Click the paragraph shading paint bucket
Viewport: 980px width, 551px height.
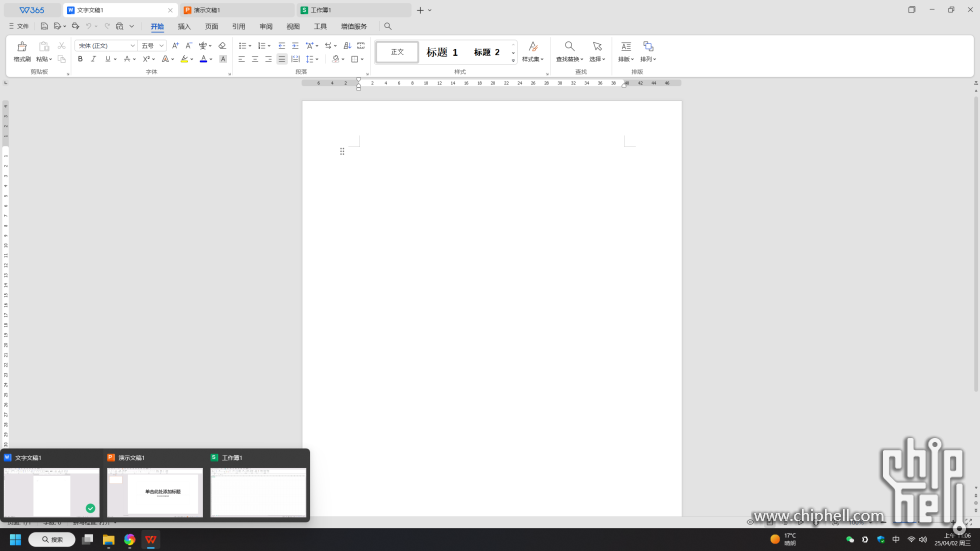[x=336, y=59]
